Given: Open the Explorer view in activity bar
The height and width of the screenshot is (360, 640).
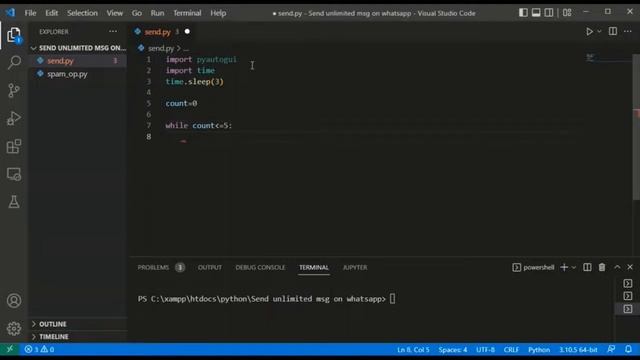Looking at the screenshot, I should coord(14,35).
